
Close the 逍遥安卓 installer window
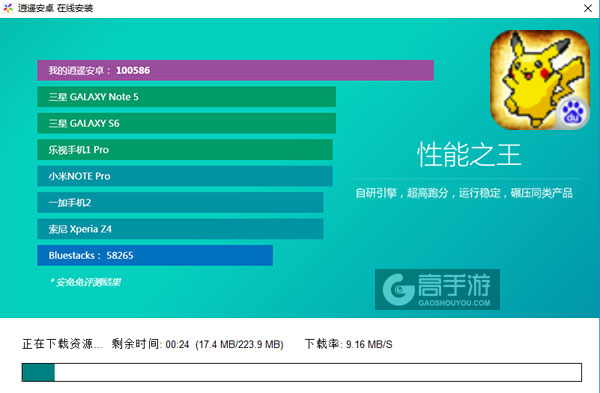tap(588, 8)
